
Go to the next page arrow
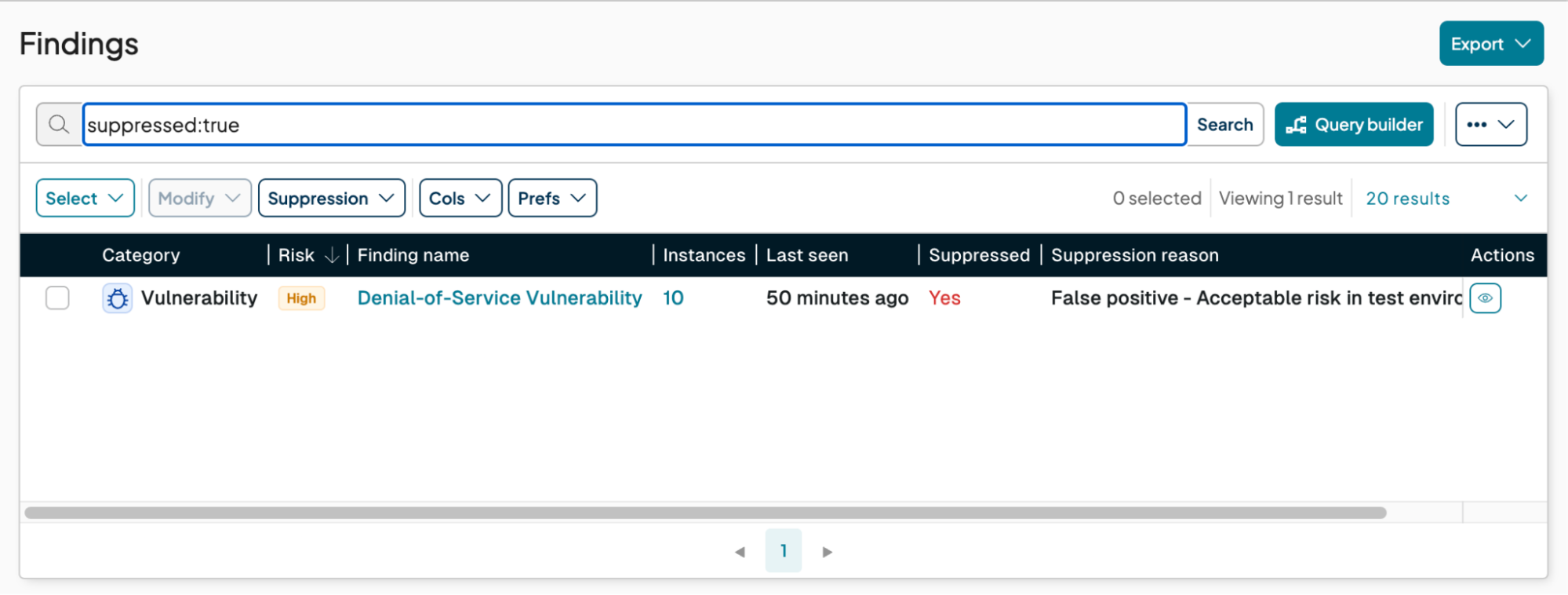(827, 552)
